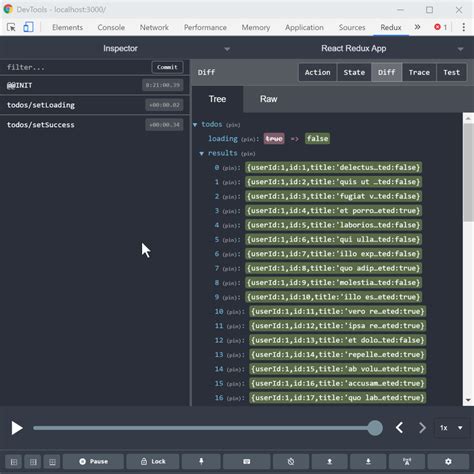
Task: Select the todos/setLoading action
Action: (95, 105)
